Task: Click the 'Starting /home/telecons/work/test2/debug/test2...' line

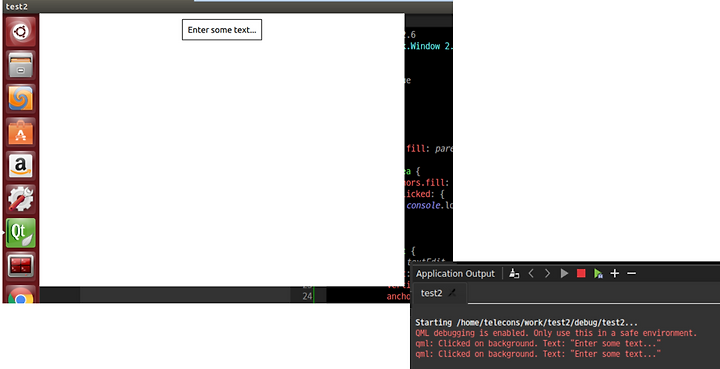Action: pos(526,323)
